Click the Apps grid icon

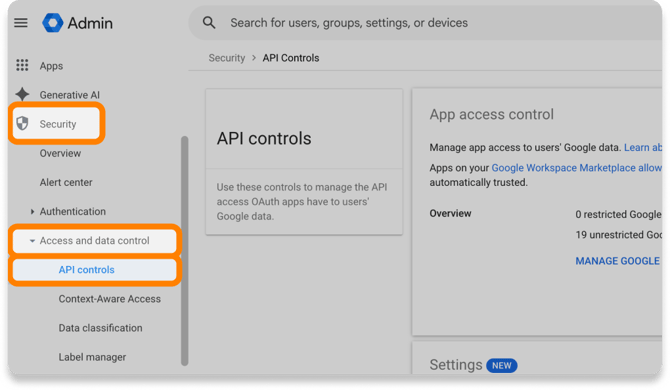(x=22, y=65)
